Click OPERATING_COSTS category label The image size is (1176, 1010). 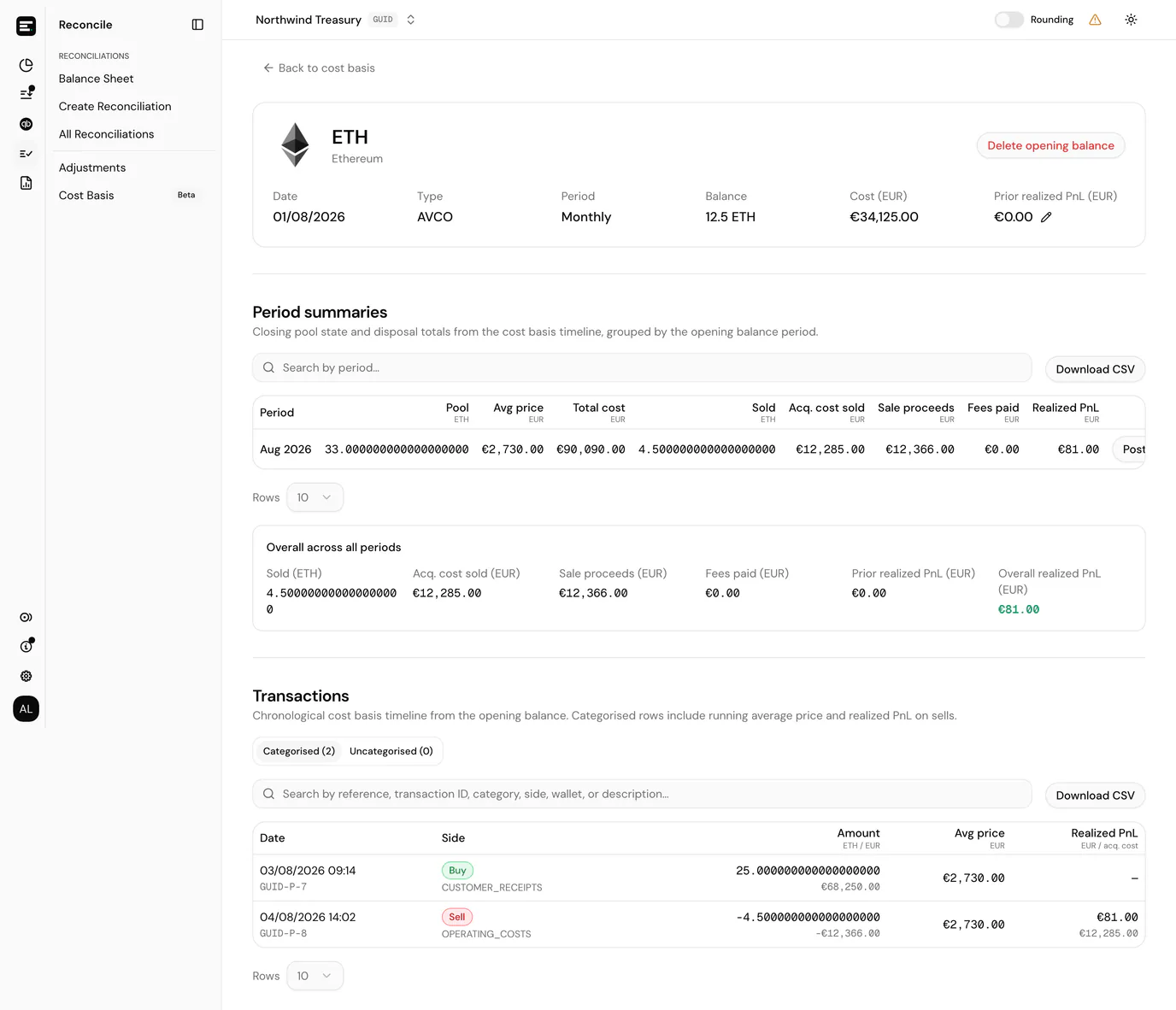(x=486, y=934)
